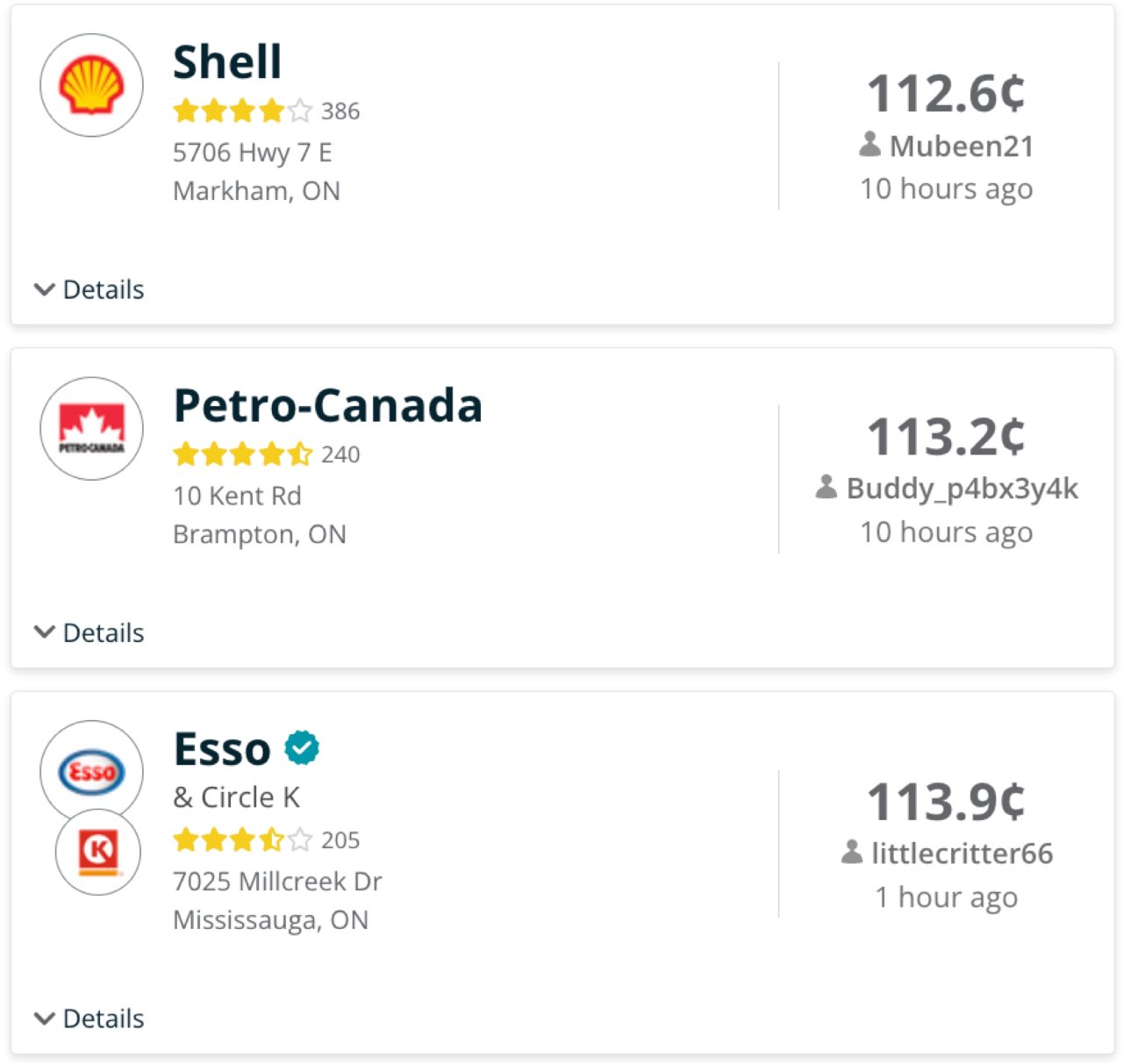Image resolution: width=1123 pixels, height=1064 pixels.
Task: Click the user icon beside Buddy_p4bx3y4k
Action: [x=826, y=489]
